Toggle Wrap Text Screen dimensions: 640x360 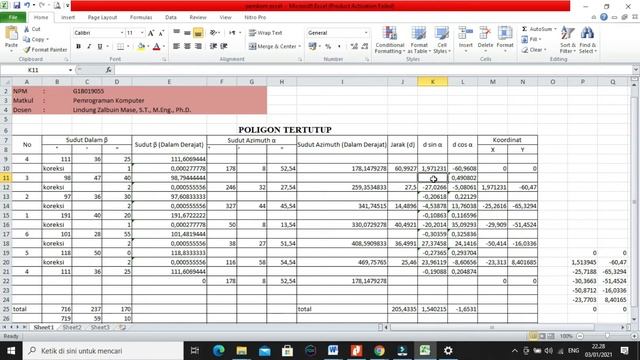click(x=265, y=33)
